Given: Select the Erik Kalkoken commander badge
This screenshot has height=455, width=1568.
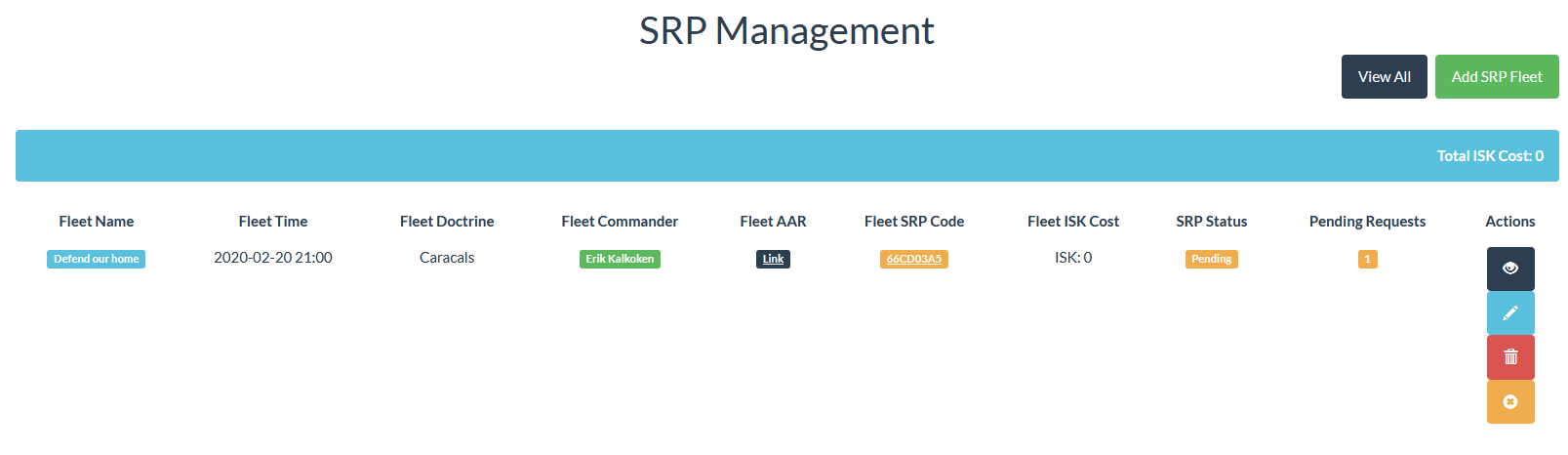Looking at the screenshot, I should (x=620, y=259).
